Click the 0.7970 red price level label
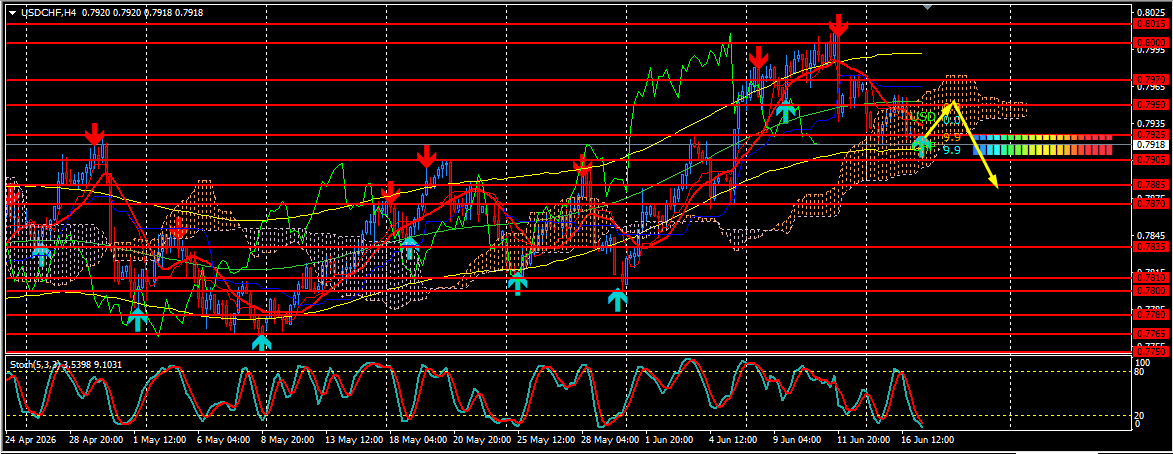Viewport: 1173px width, 454px height. [x=1151, y=79]
